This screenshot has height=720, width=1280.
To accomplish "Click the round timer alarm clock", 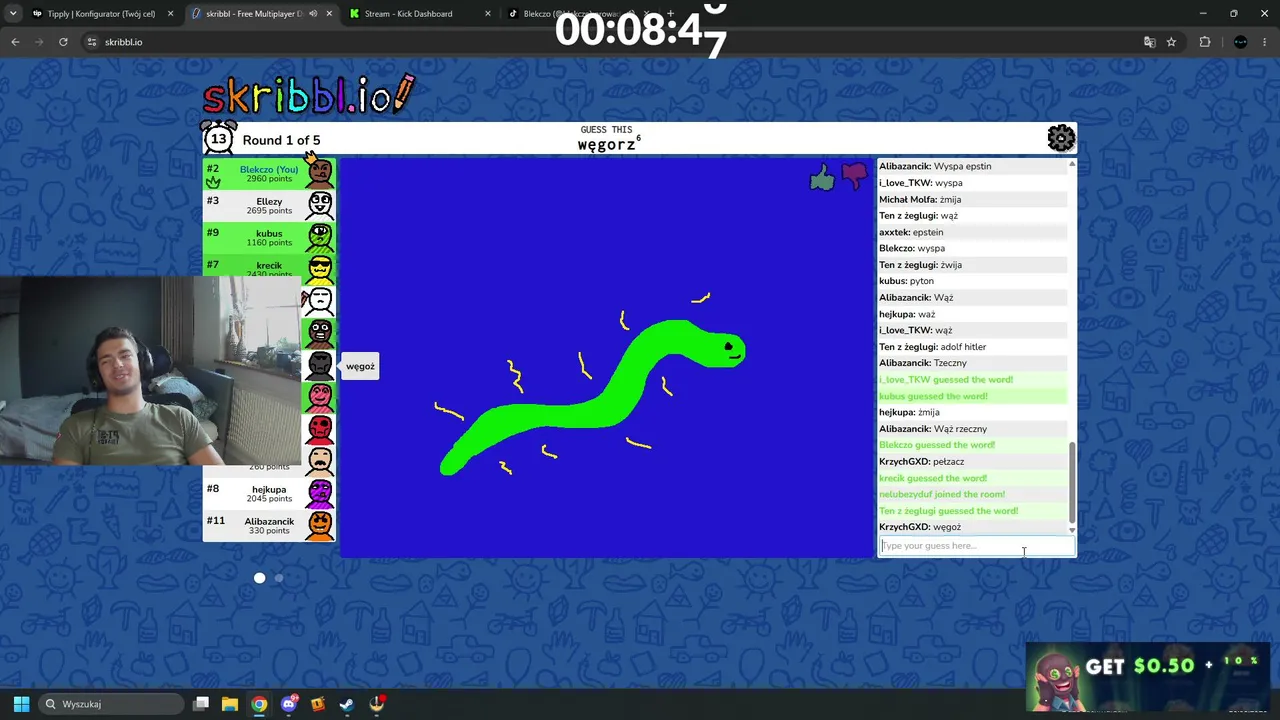I will 218,138.
